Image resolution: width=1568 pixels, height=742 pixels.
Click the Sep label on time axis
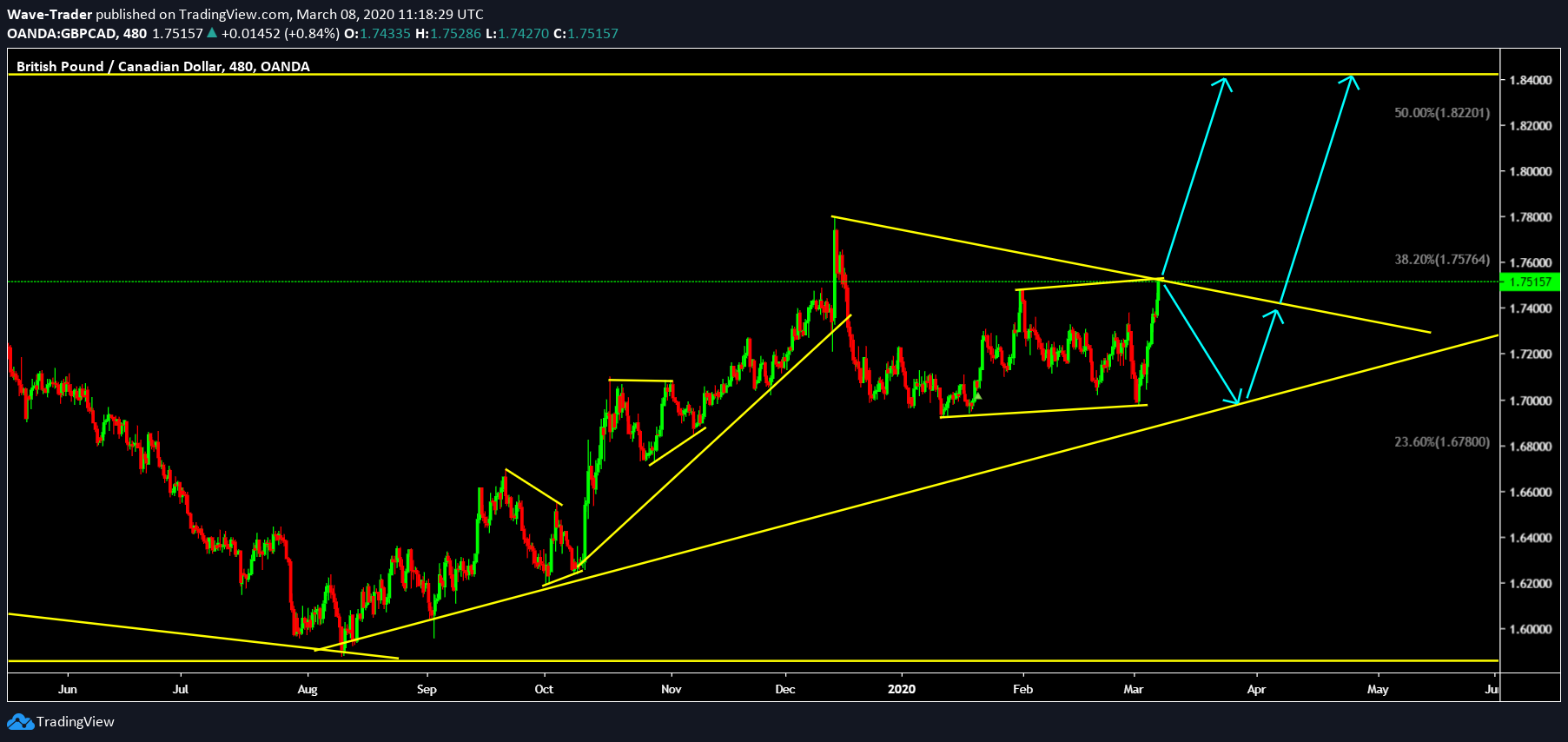427,690
